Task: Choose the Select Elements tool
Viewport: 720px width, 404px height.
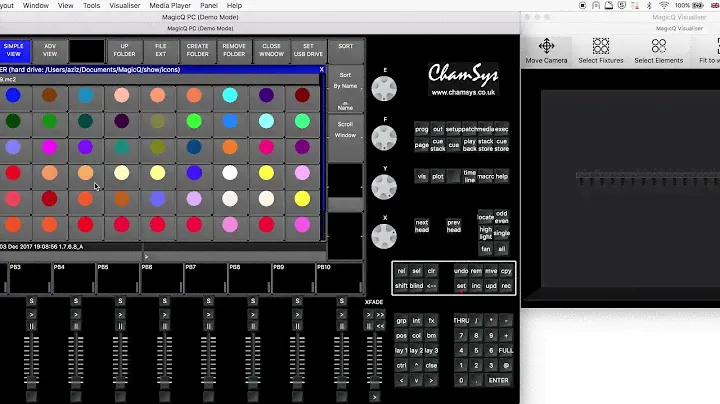Action: [x=658, y=51]
